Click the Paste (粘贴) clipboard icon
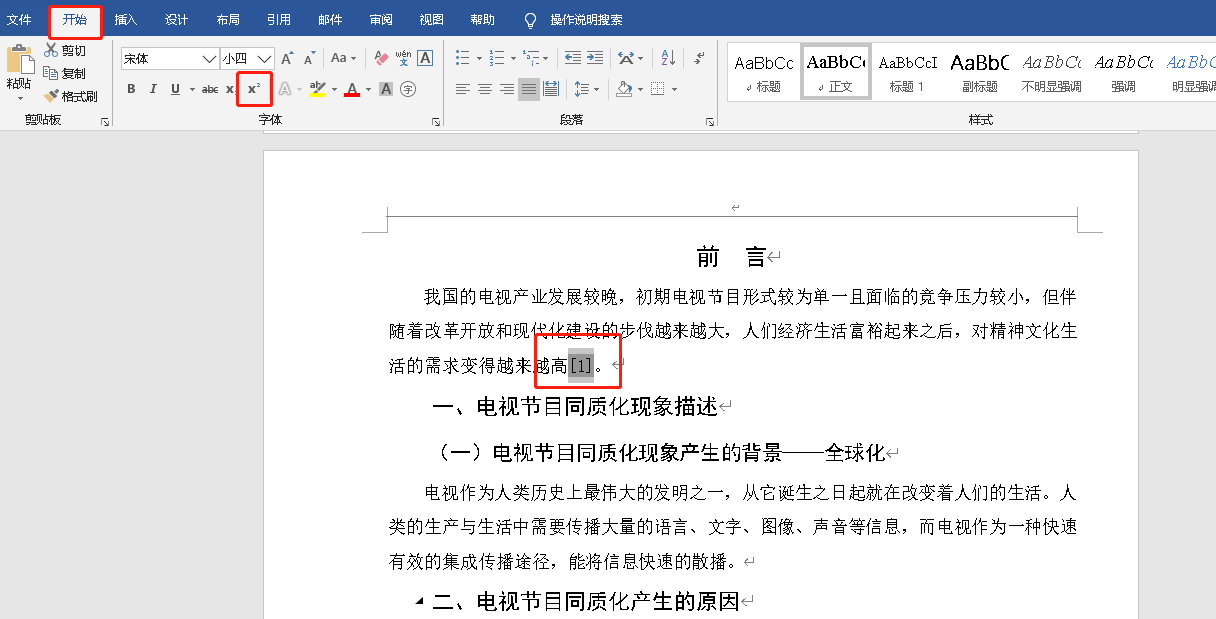 (19, 61)
